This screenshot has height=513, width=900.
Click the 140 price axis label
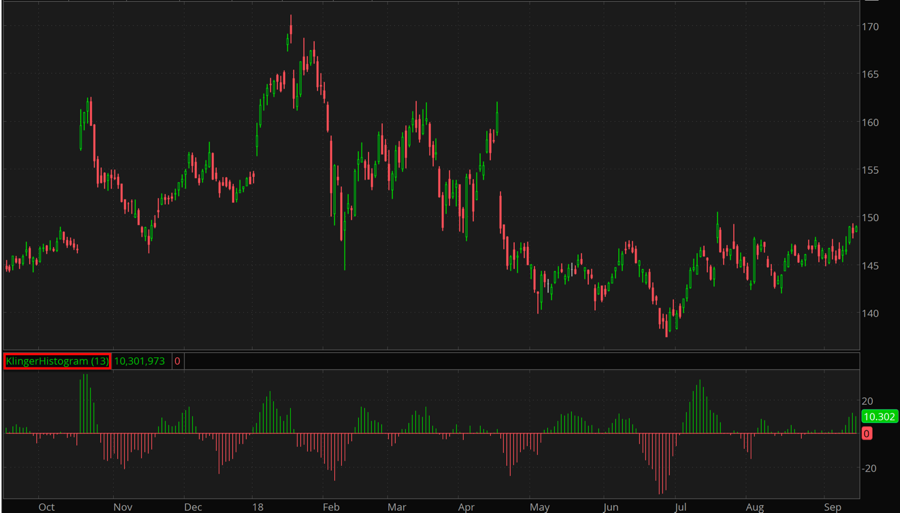tap(871, 313)
